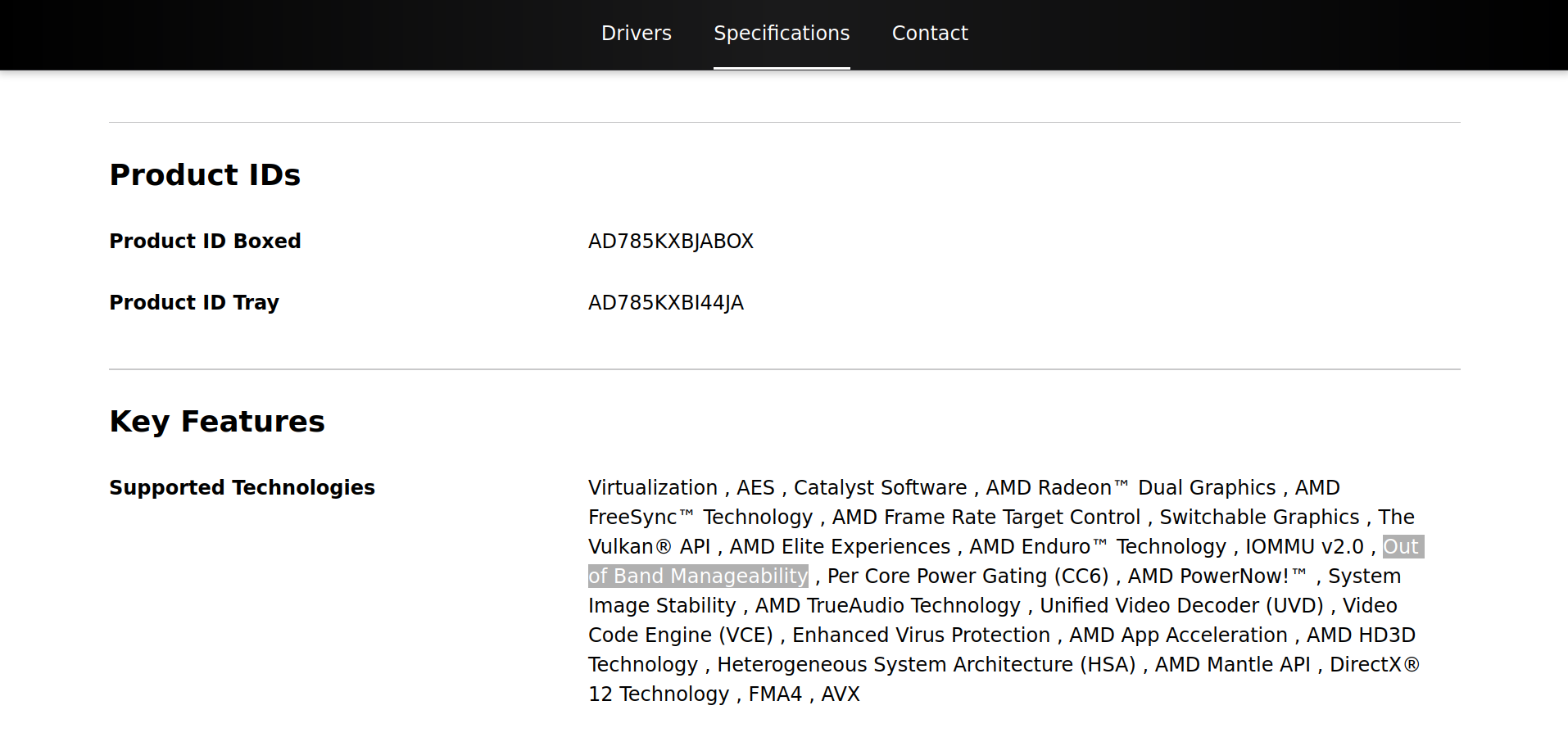Click IOMMU v2.0 text
Screen dimensions: 1568x737
[x=1304, y=547]
